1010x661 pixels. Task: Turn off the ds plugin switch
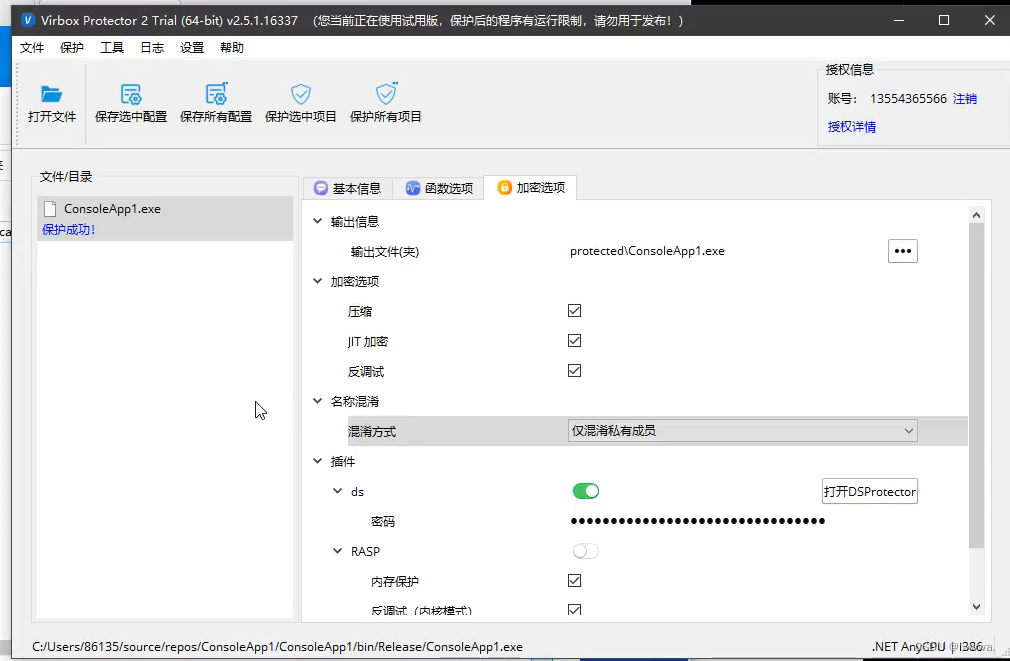click(586, 491)
